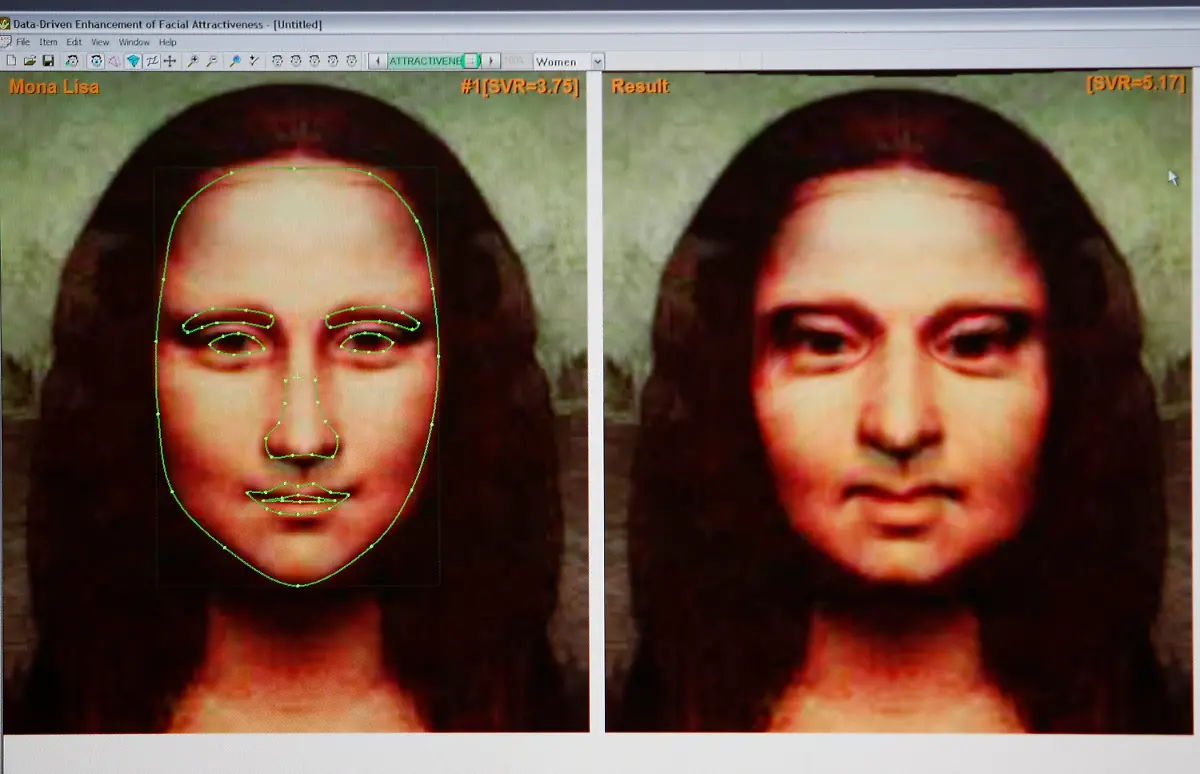
Task: Toggle the curve outline tool button
Action: [152, 61]
